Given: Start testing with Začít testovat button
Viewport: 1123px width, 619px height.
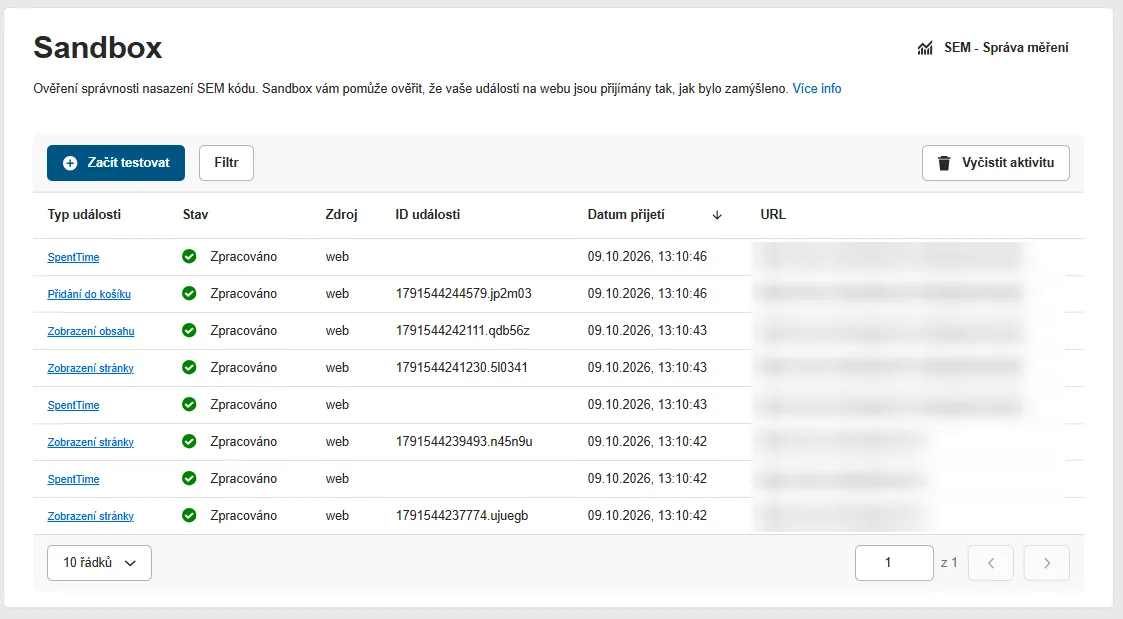Looking at the screenshot, I should click(116, 163).
